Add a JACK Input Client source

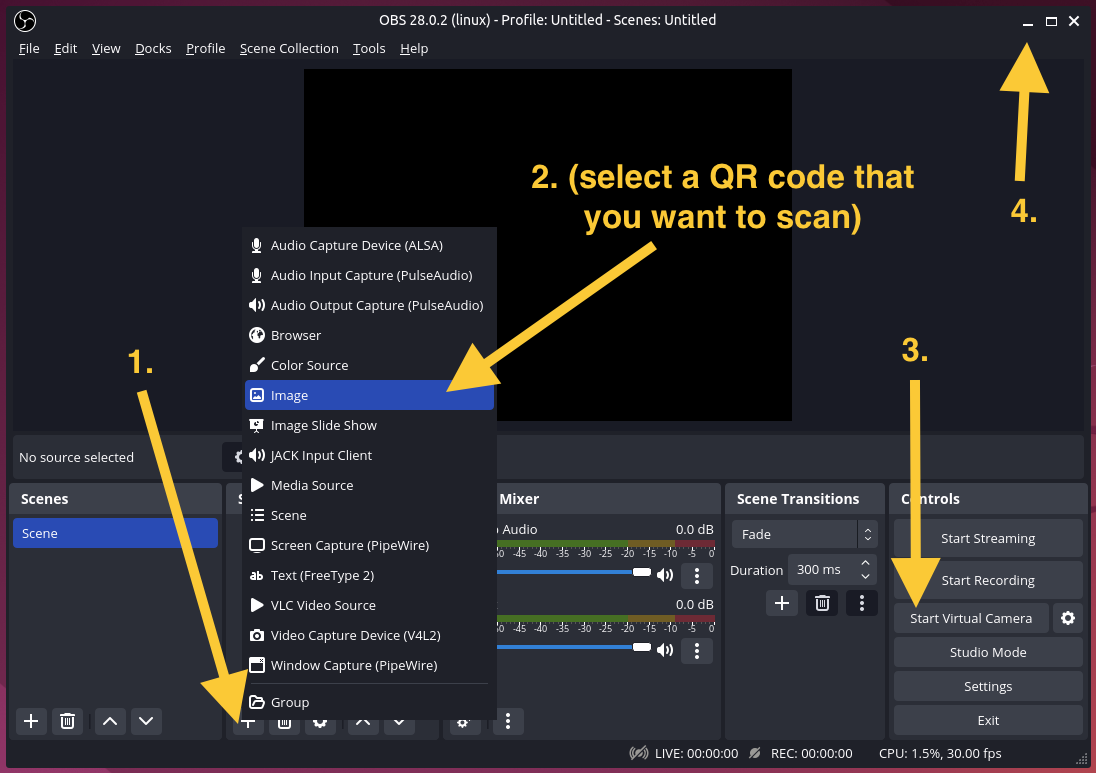369,456
